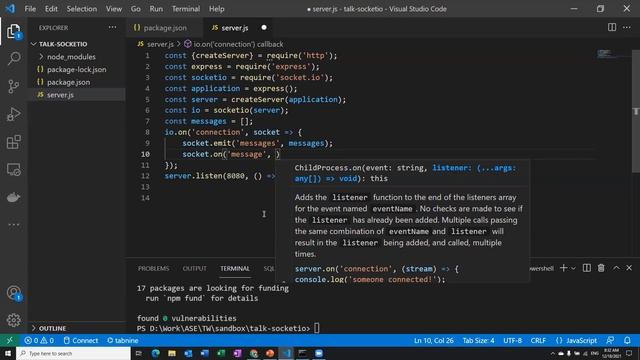
Task: Open feedback icon in status bar
Action: [x=610, y=340]
